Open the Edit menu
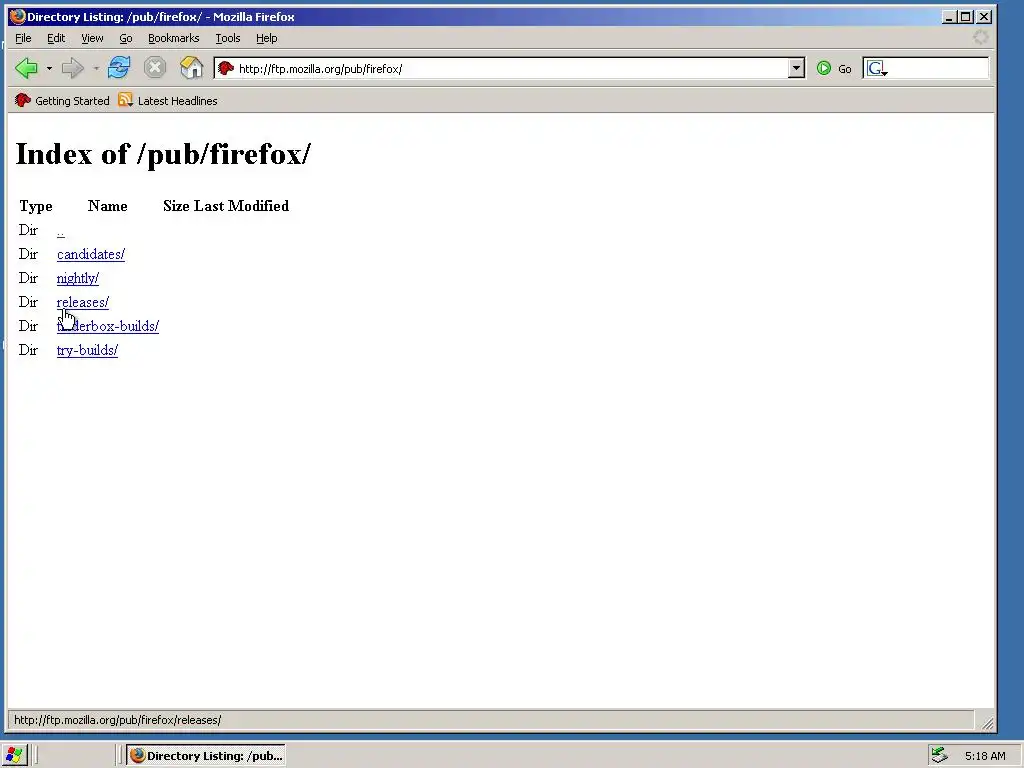The width and height of the screenshot is (1024, 768). coord(56,38)
